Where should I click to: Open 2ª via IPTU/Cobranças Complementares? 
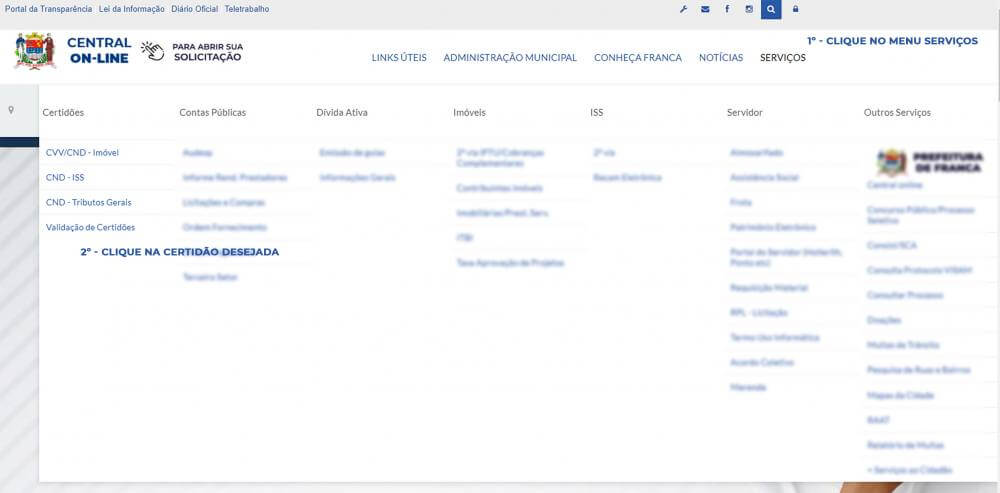pos(500,158)
